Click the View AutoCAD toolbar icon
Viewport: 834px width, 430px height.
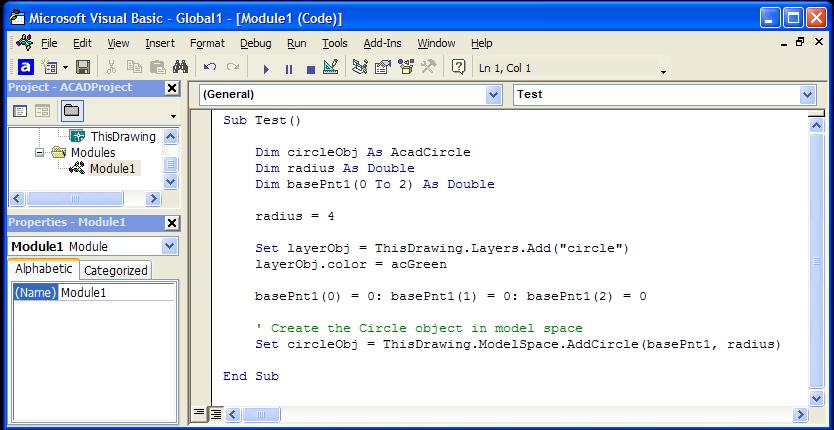click(26, 68)
